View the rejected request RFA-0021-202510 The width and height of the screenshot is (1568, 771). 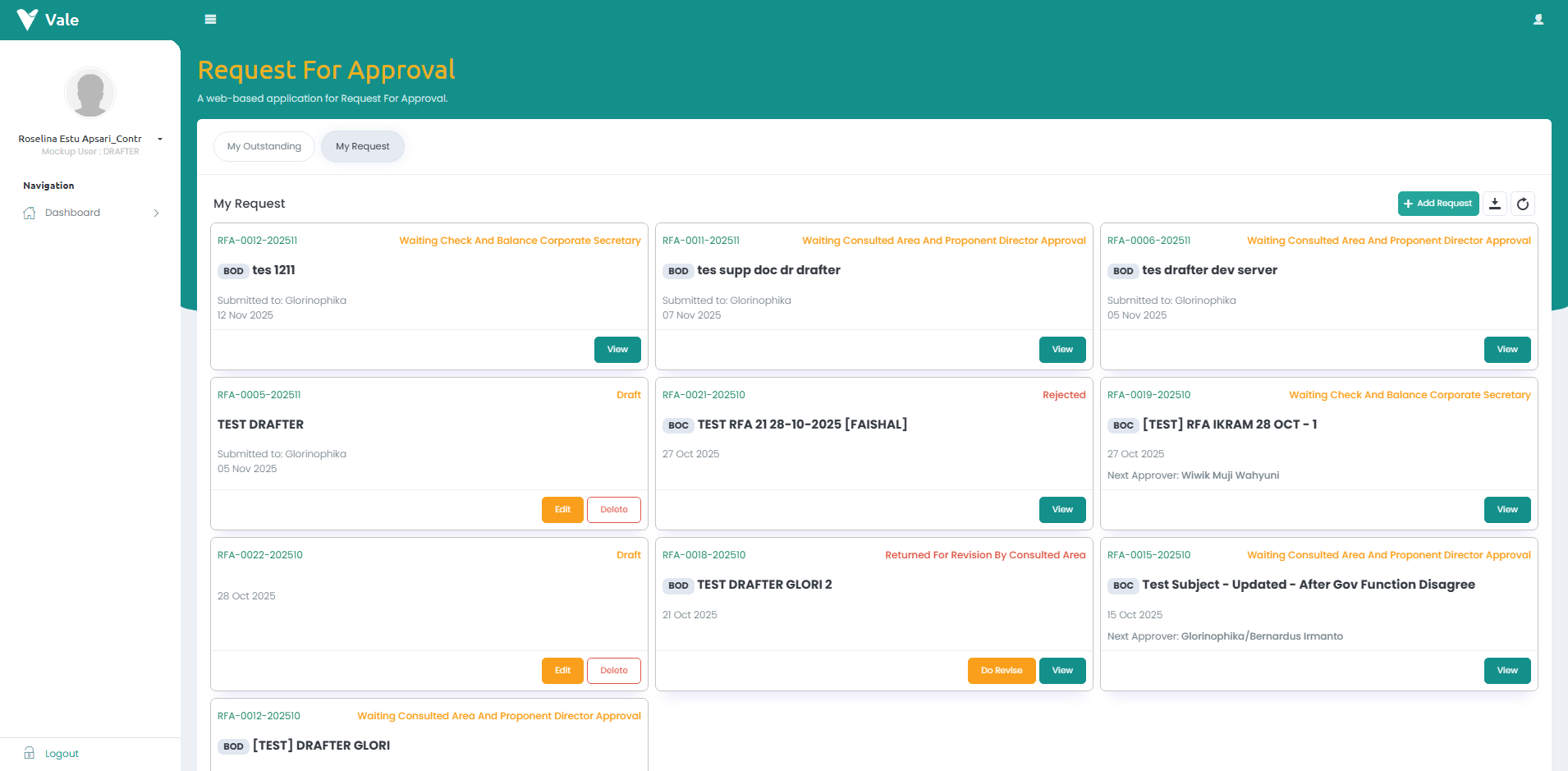click(1061, 510)
